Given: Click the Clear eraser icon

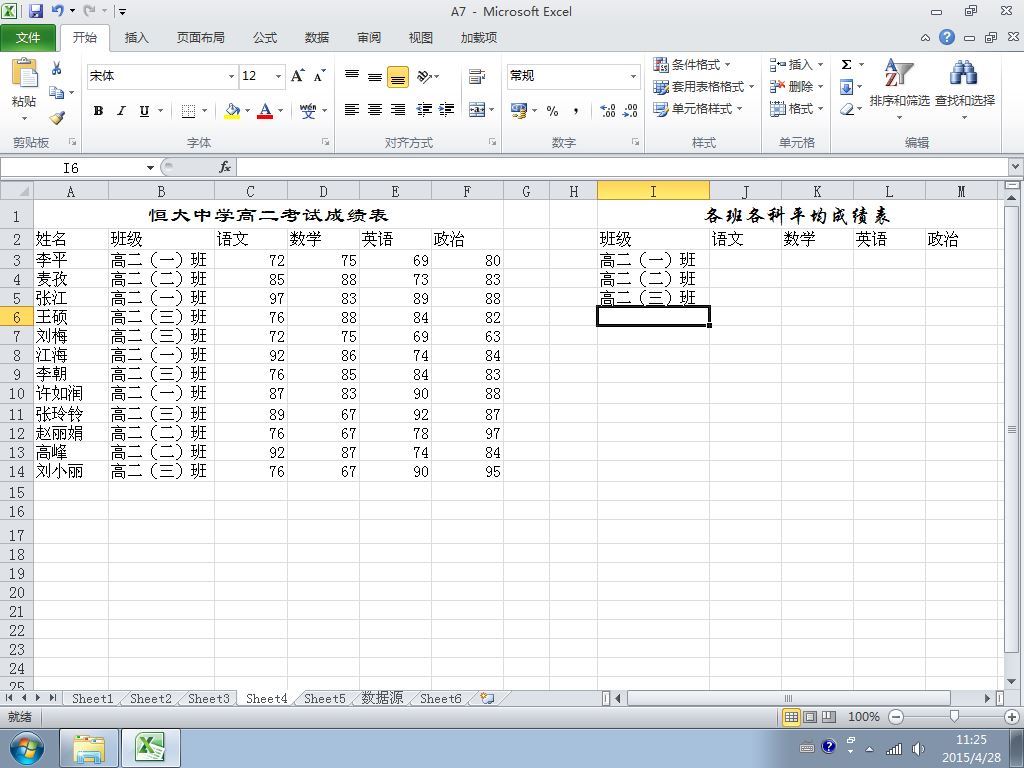Looking at the screenshot, I should pyautogui.click(x=846, y=109).
